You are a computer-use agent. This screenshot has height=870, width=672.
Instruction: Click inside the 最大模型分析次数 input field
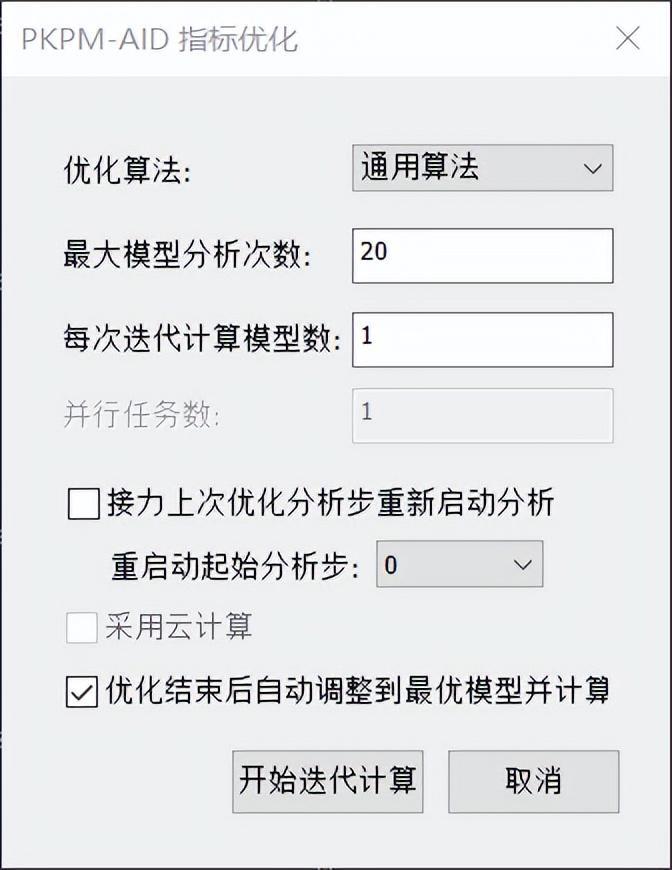[x=483, y=254]
